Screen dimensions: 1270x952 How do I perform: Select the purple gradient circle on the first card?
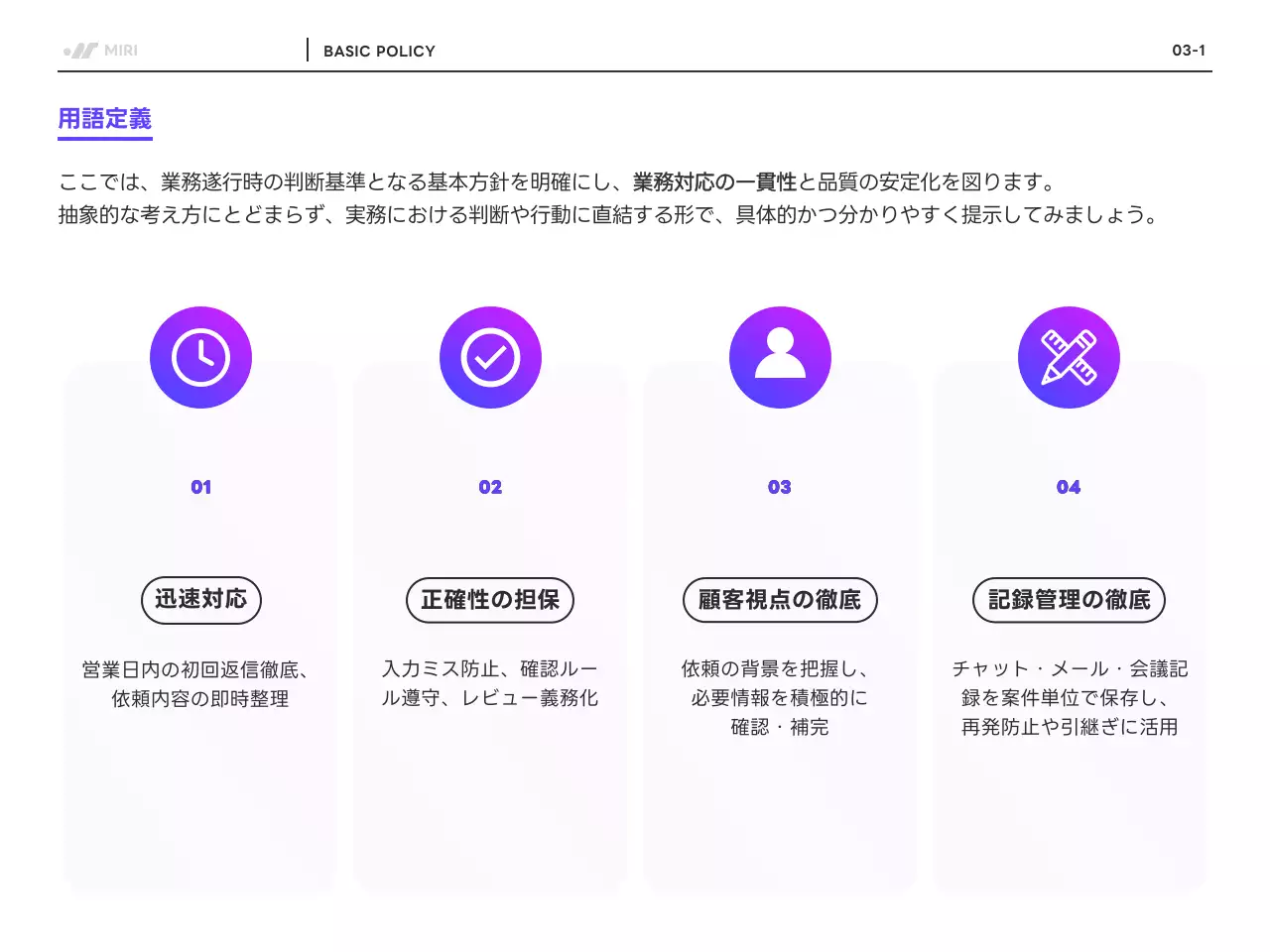click(x=200, y=357)
